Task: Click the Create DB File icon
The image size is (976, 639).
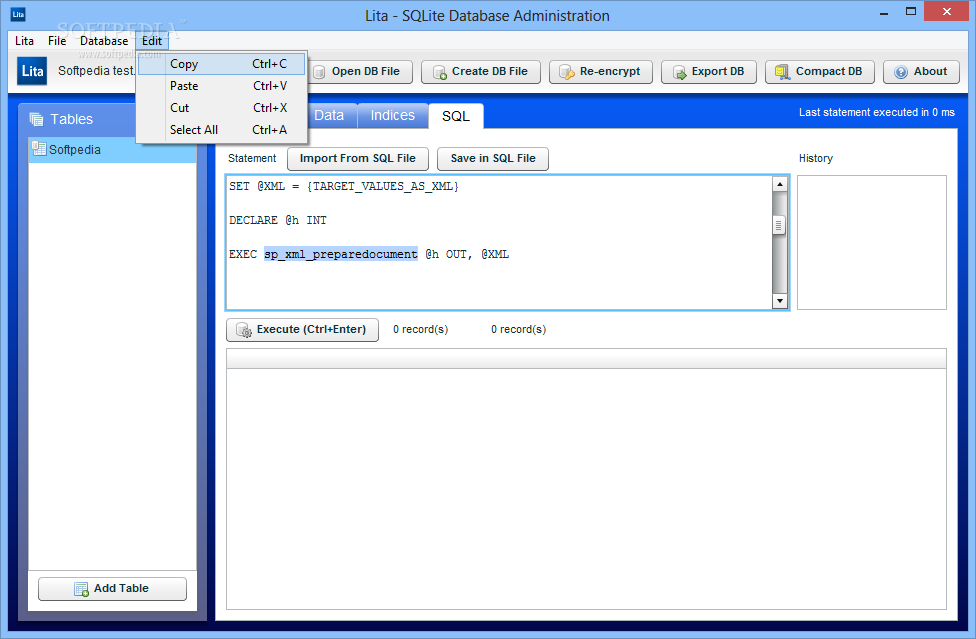Action: (439, 72)
